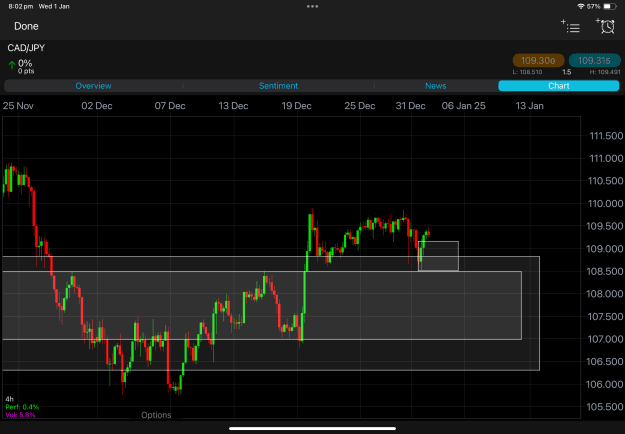Screen dimensions: 625x434
Task: Tap the 106.000 price axis label
Action: [605, 385]
